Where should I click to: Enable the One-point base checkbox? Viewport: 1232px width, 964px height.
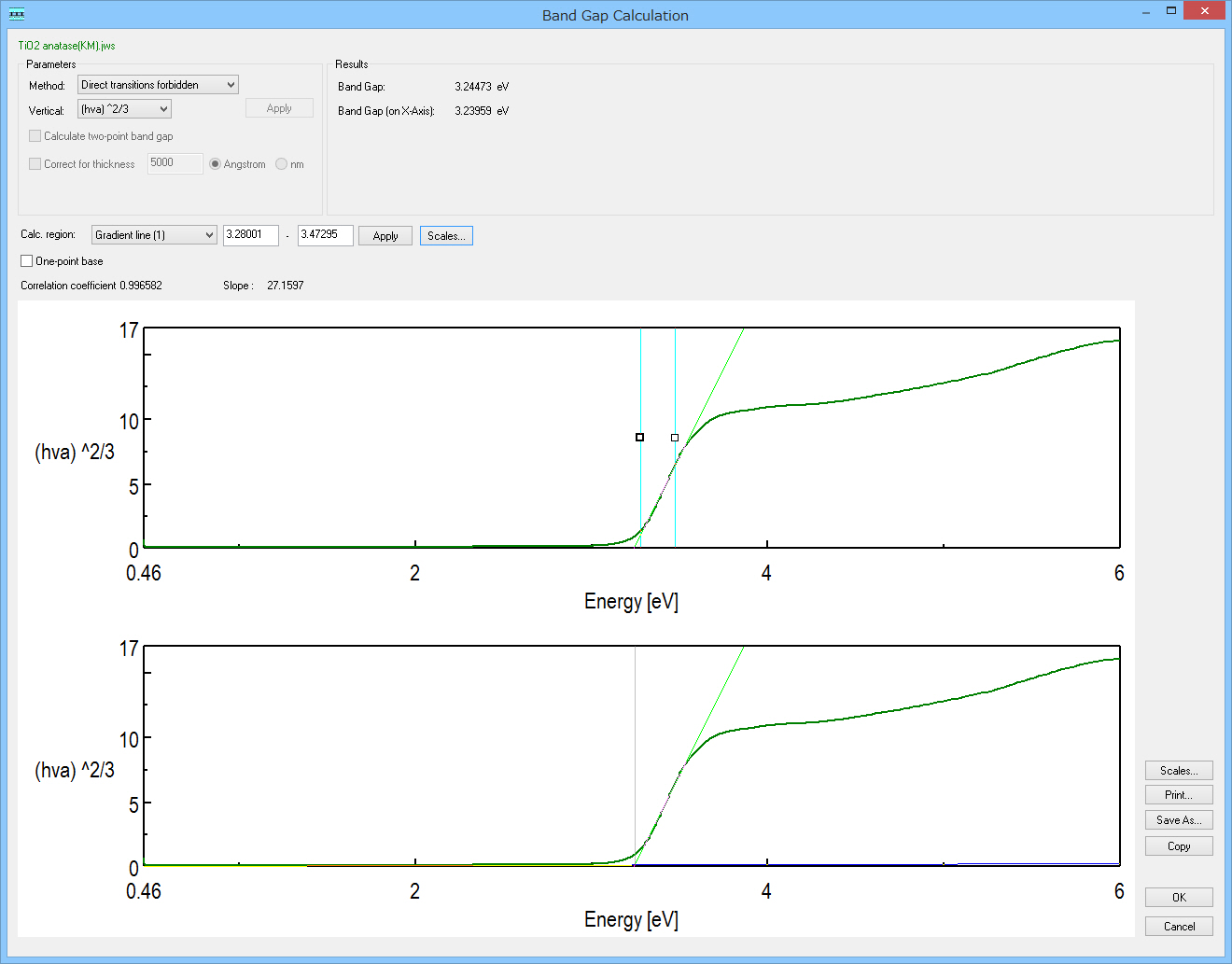(x=27, y=261)
